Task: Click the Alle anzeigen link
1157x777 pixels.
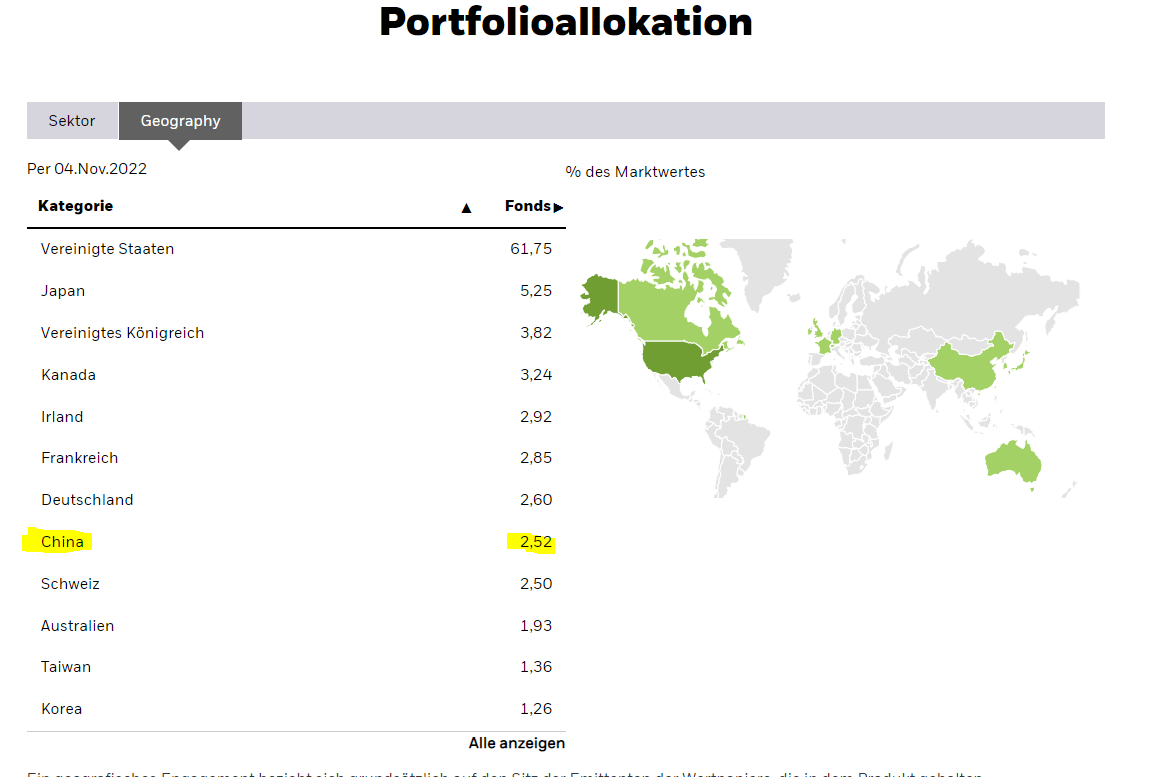Action: click(516, 743)
